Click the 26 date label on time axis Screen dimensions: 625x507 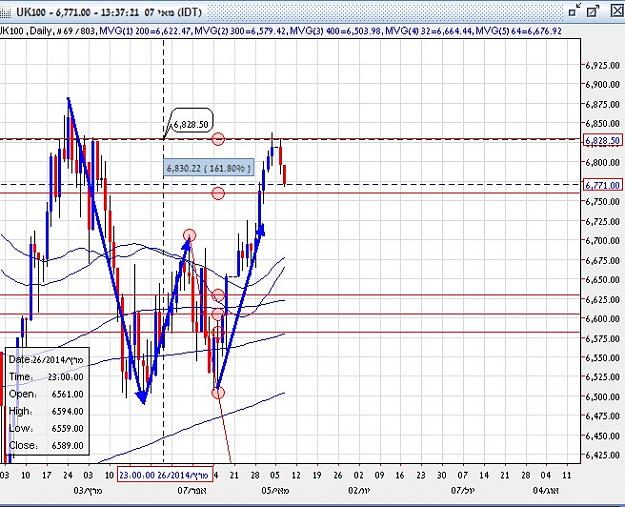[x=338, y=475]
